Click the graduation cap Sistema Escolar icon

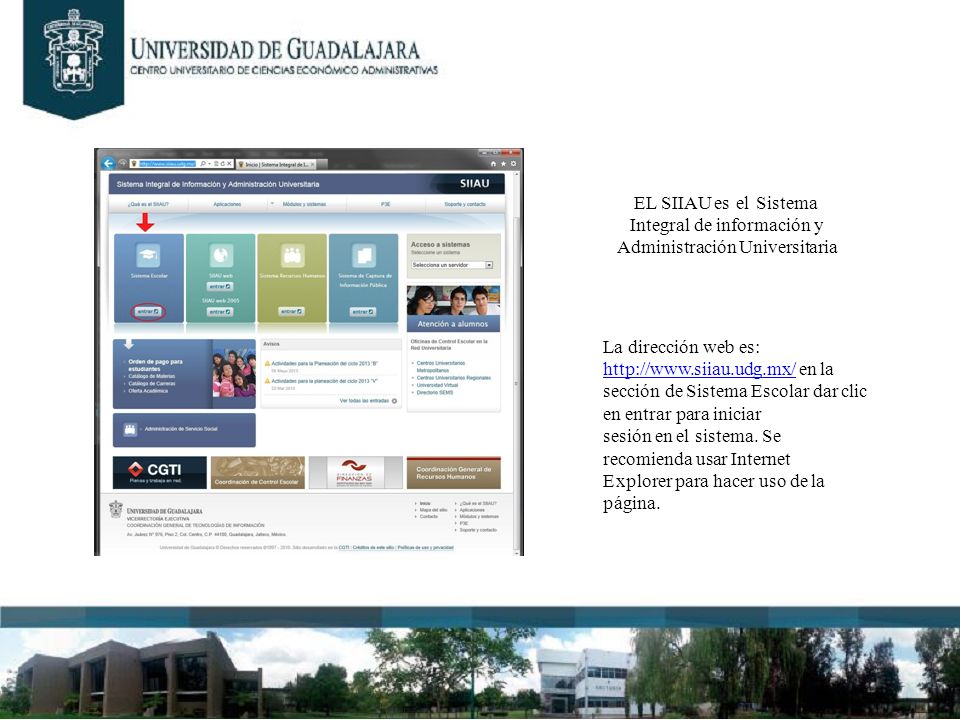click(x=148, y=255)
